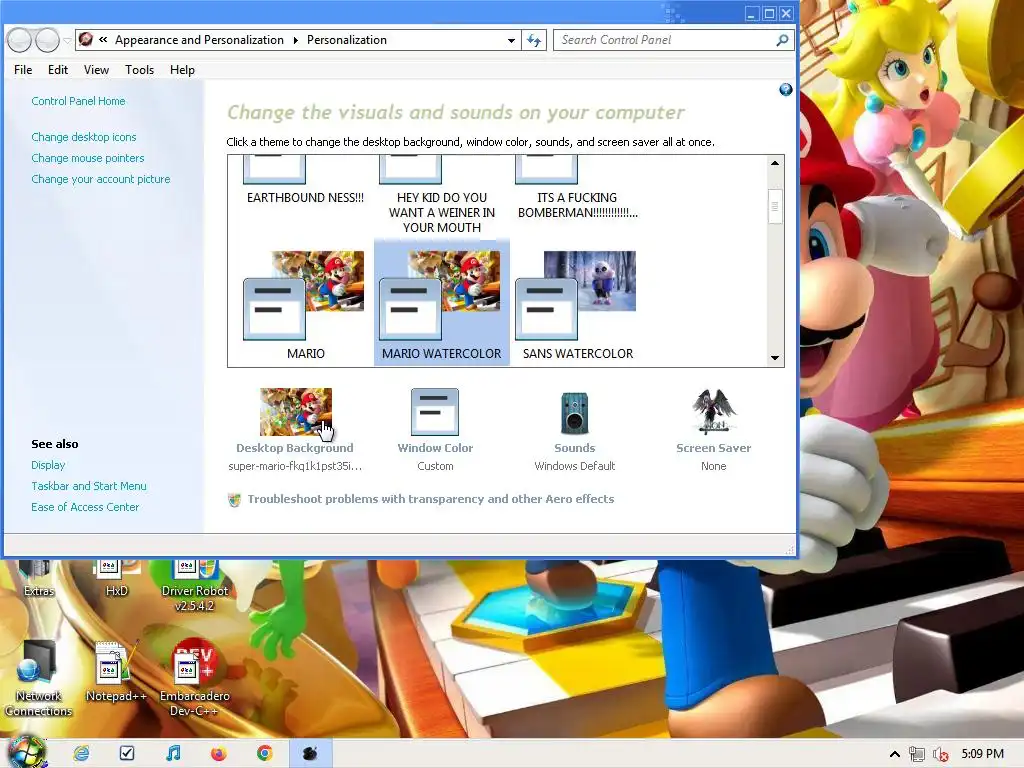The width and height of the screenshot is (1024, 768).
Task: Launch Internet Explorer from the taskbar
Action: 82,754
